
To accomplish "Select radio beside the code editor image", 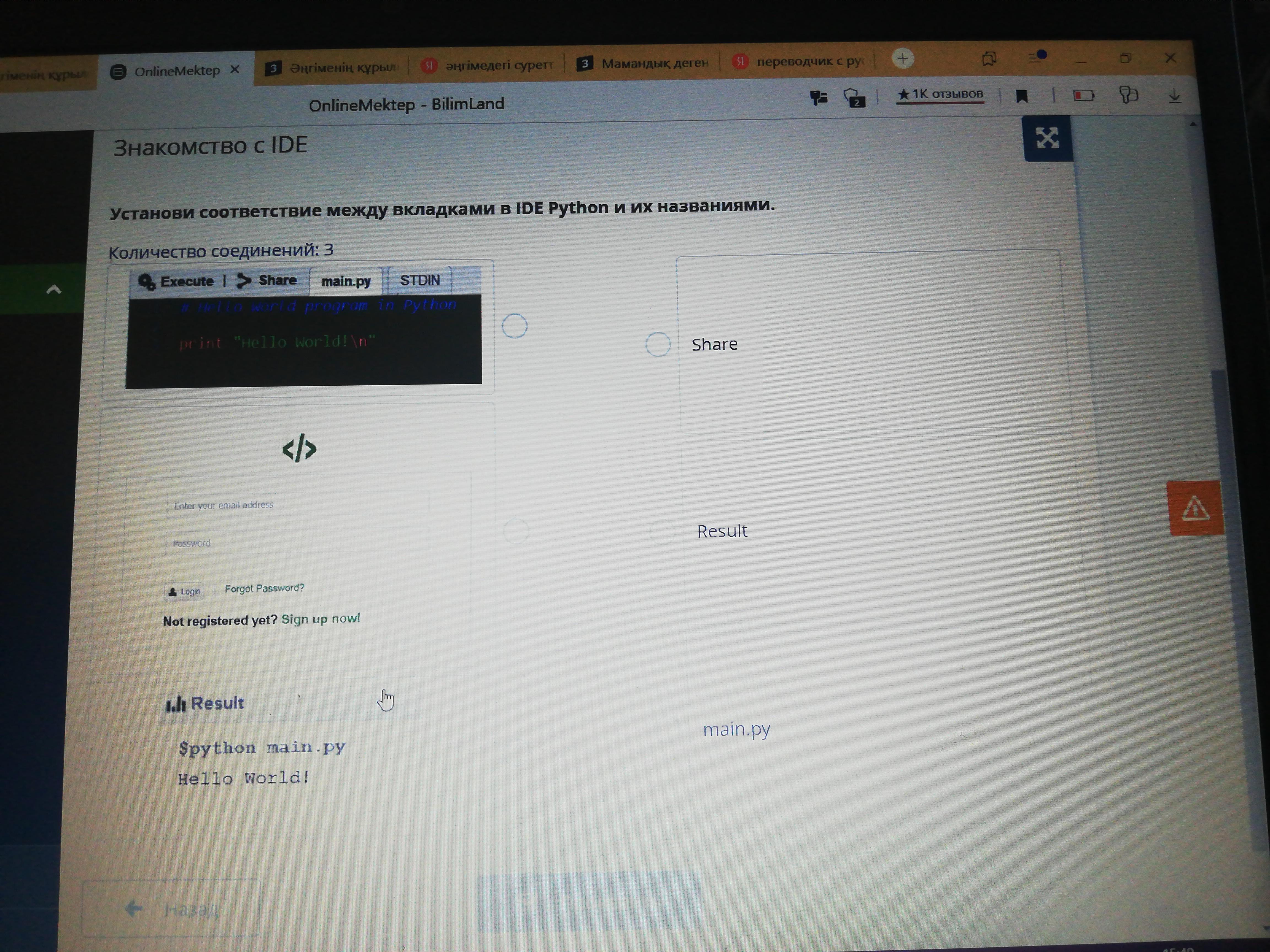I will point(515,326).
